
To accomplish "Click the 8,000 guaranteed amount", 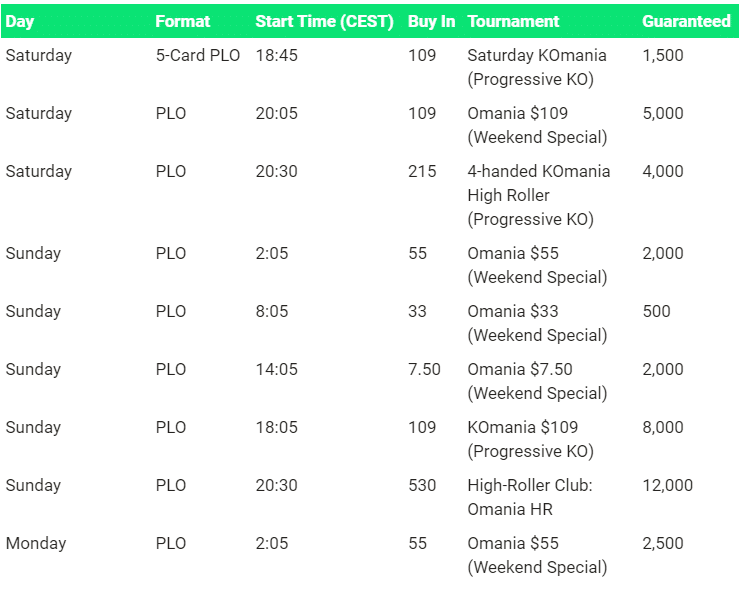I will point(663,427).
